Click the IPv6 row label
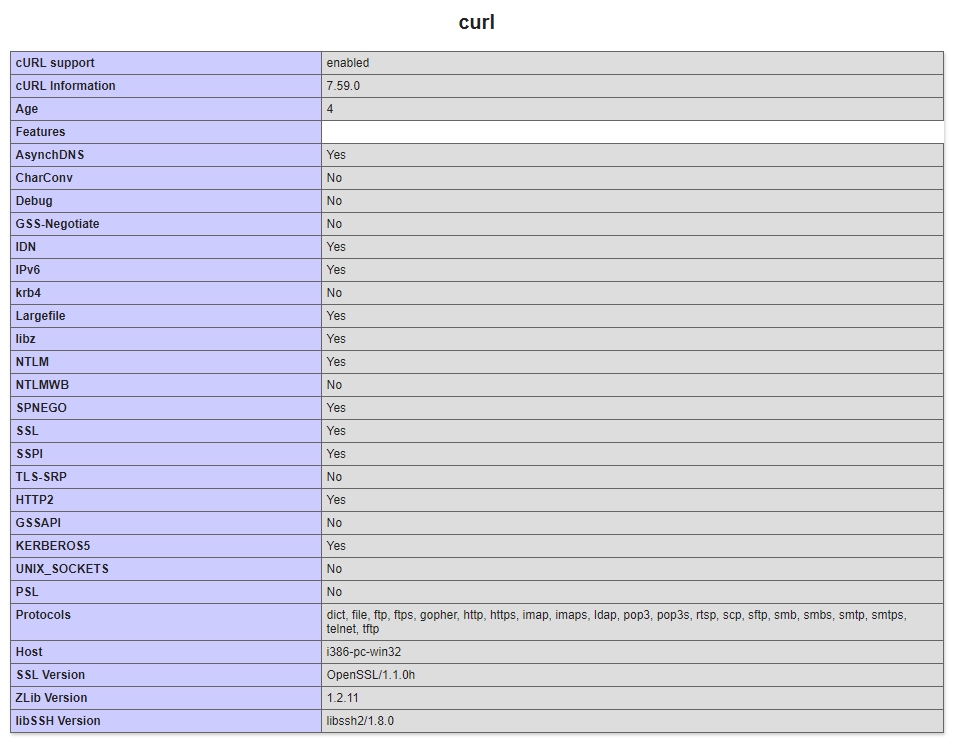966x747 pixels. (x=28, y=270)
